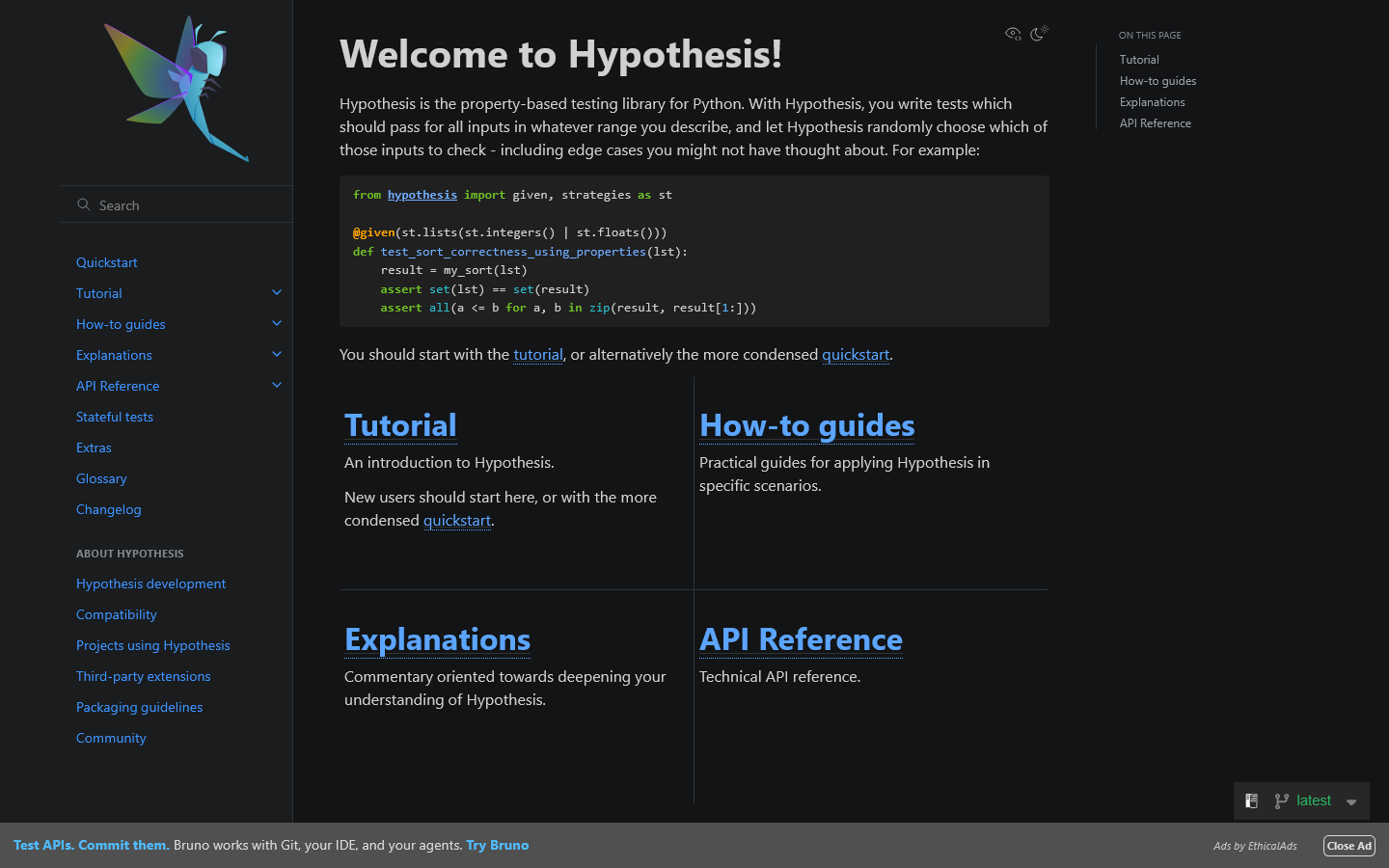The height and width of the screenshot is (868, 1389).
Task: Jump to Tutorial in On This Page
Action: 1139,60
